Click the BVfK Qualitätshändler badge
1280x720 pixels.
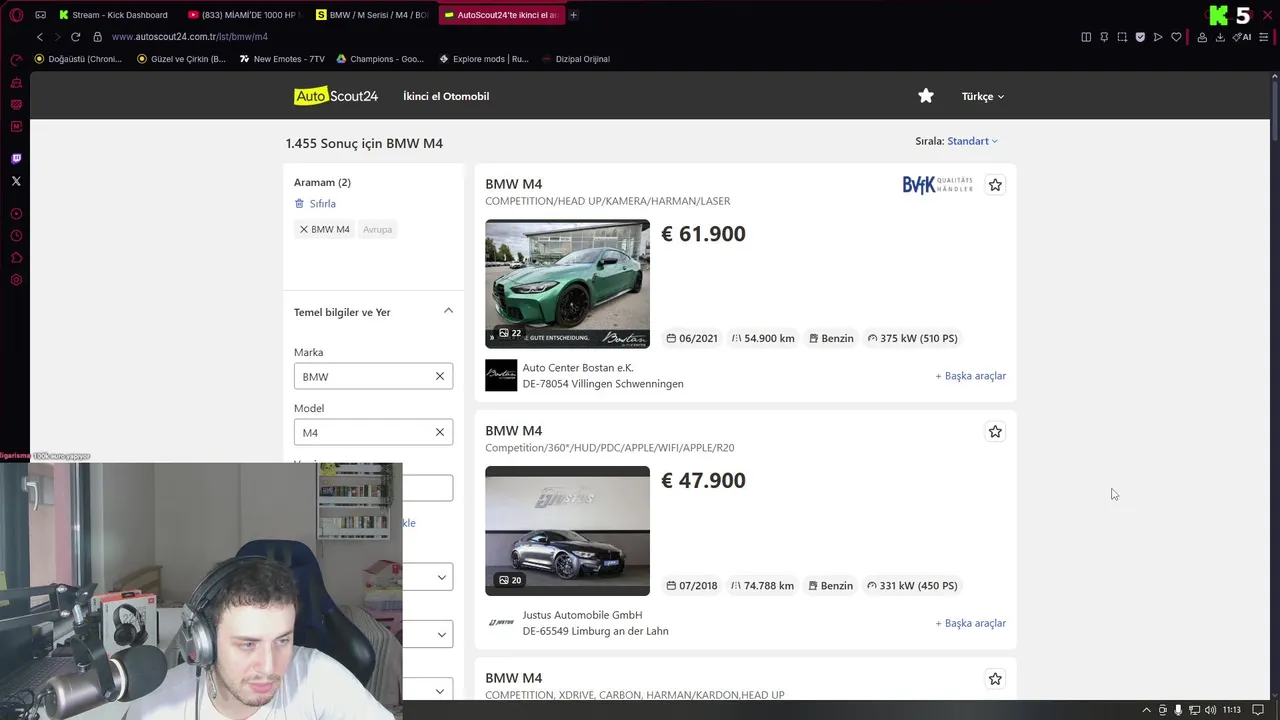(937, 185)
